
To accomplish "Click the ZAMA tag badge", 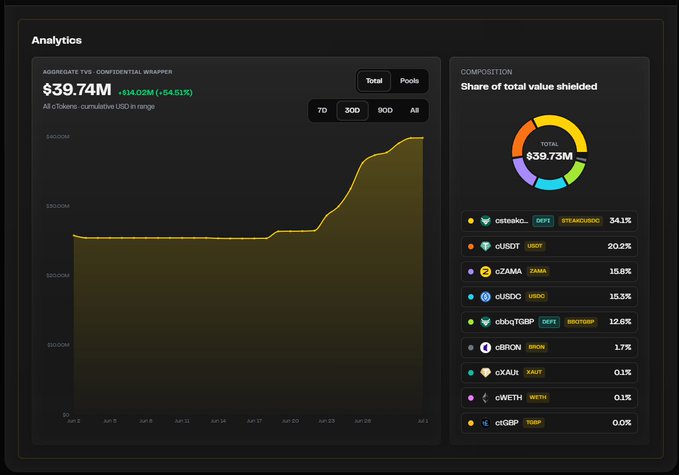I will 538,271.
